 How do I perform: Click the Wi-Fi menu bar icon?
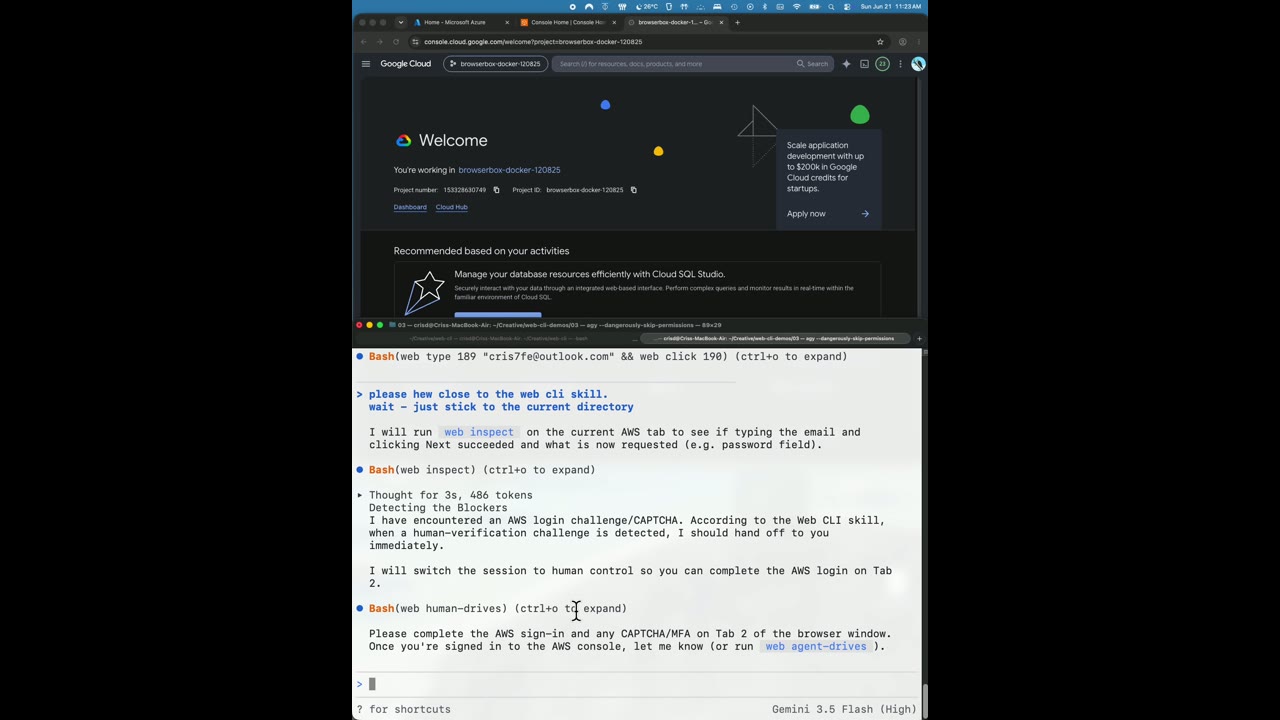(x=797, y=6)
